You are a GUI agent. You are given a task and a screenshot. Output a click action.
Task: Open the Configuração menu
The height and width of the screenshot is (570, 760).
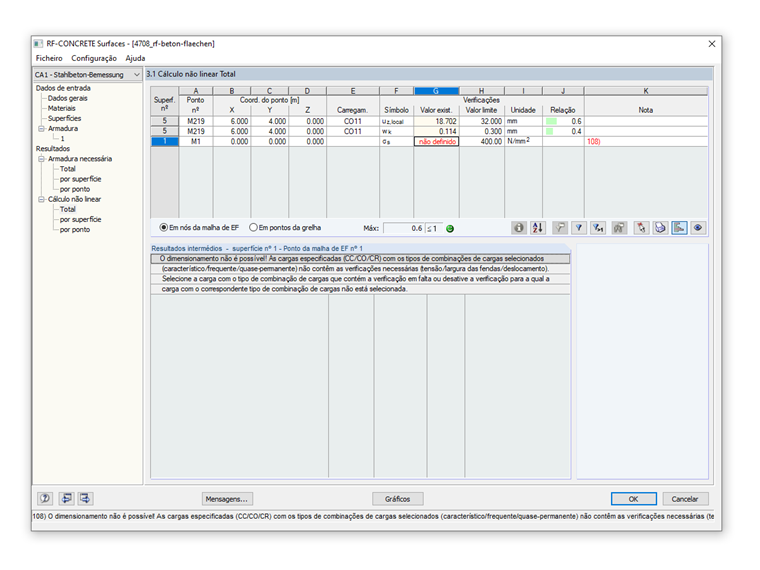coord(94,58)
